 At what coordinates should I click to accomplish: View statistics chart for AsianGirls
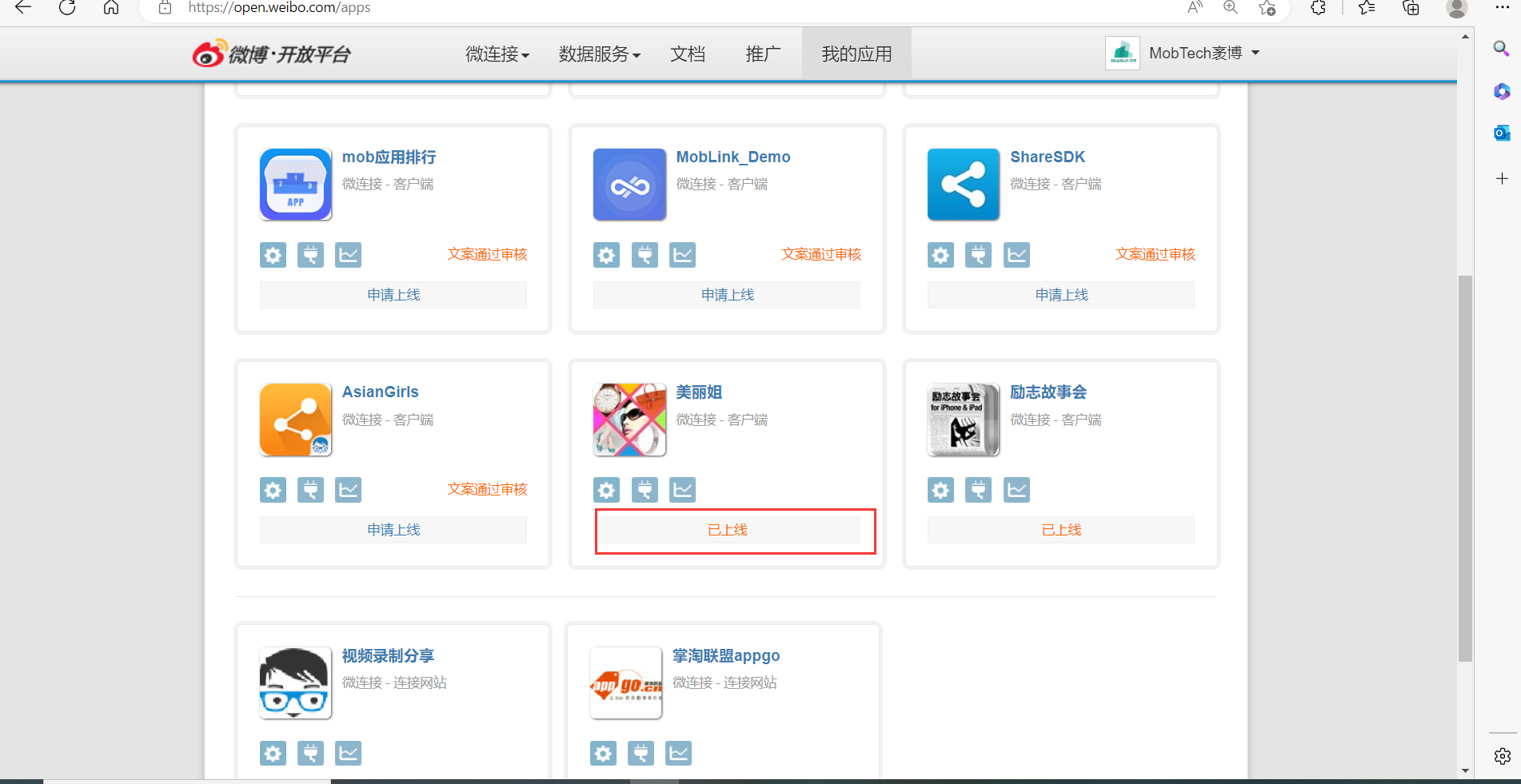tap(348, 490)
